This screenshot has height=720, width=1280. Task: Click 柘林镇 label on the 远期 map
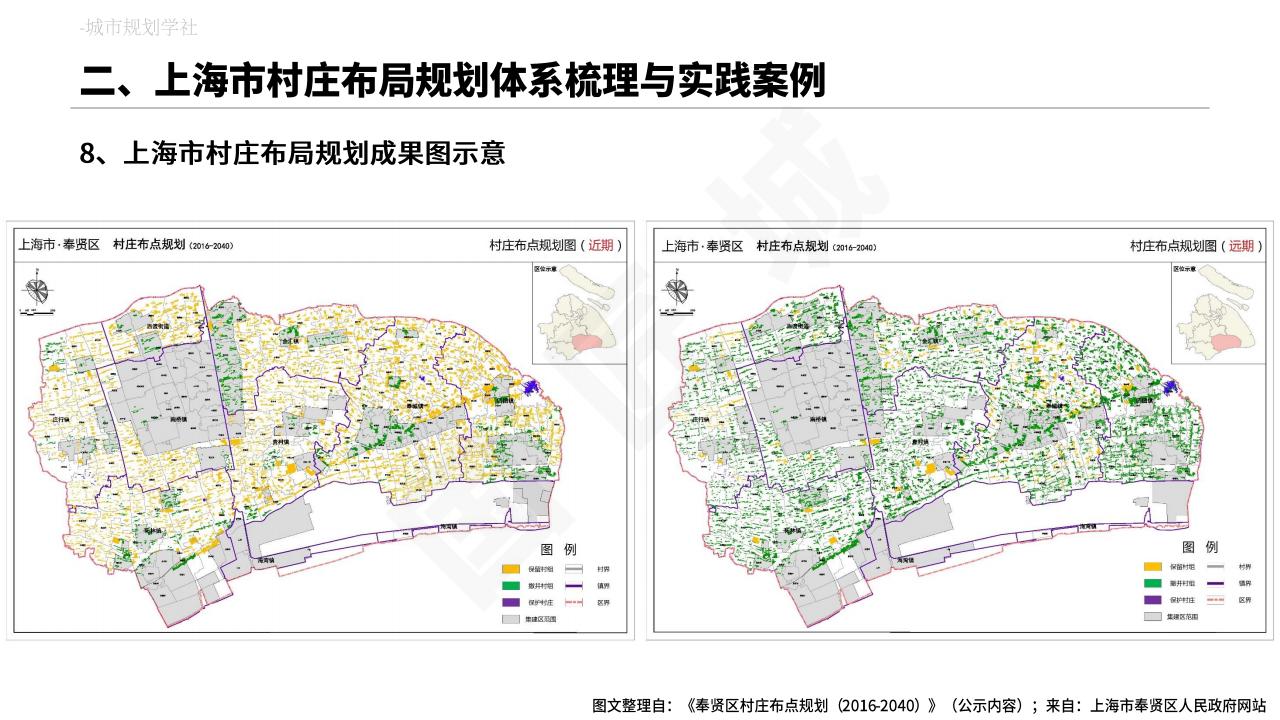(x=794, y=529)
